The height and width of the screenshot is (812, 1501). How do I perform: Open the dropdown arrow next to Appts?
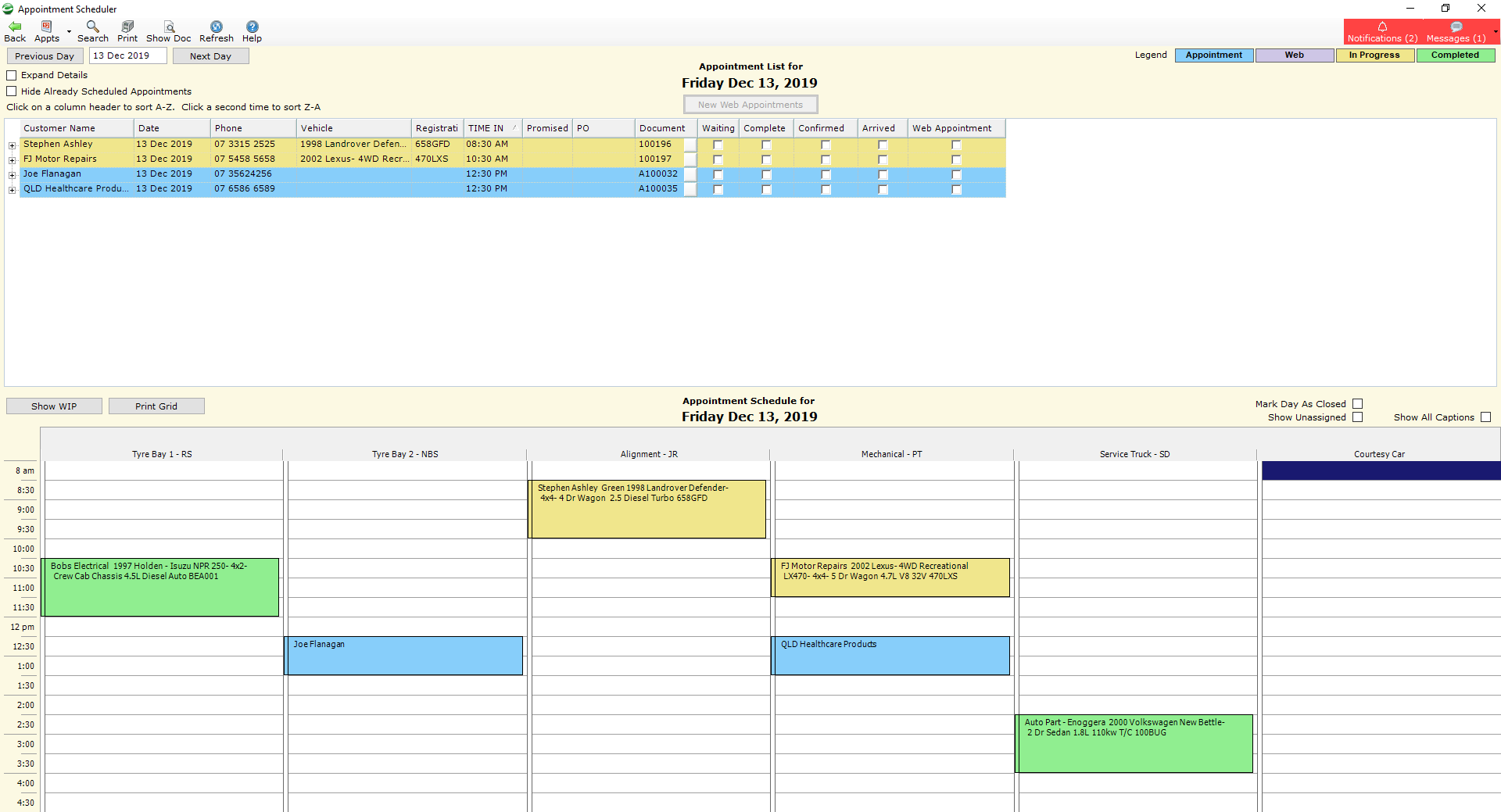click(x=67, y=30)
